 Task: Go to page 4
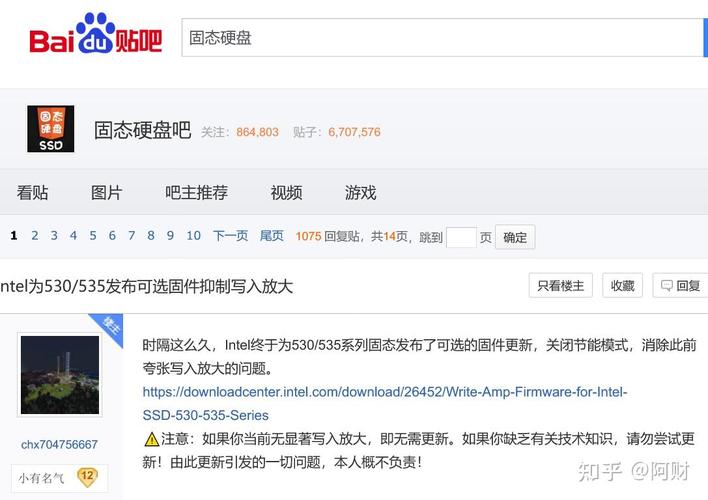tap(74, 236)
